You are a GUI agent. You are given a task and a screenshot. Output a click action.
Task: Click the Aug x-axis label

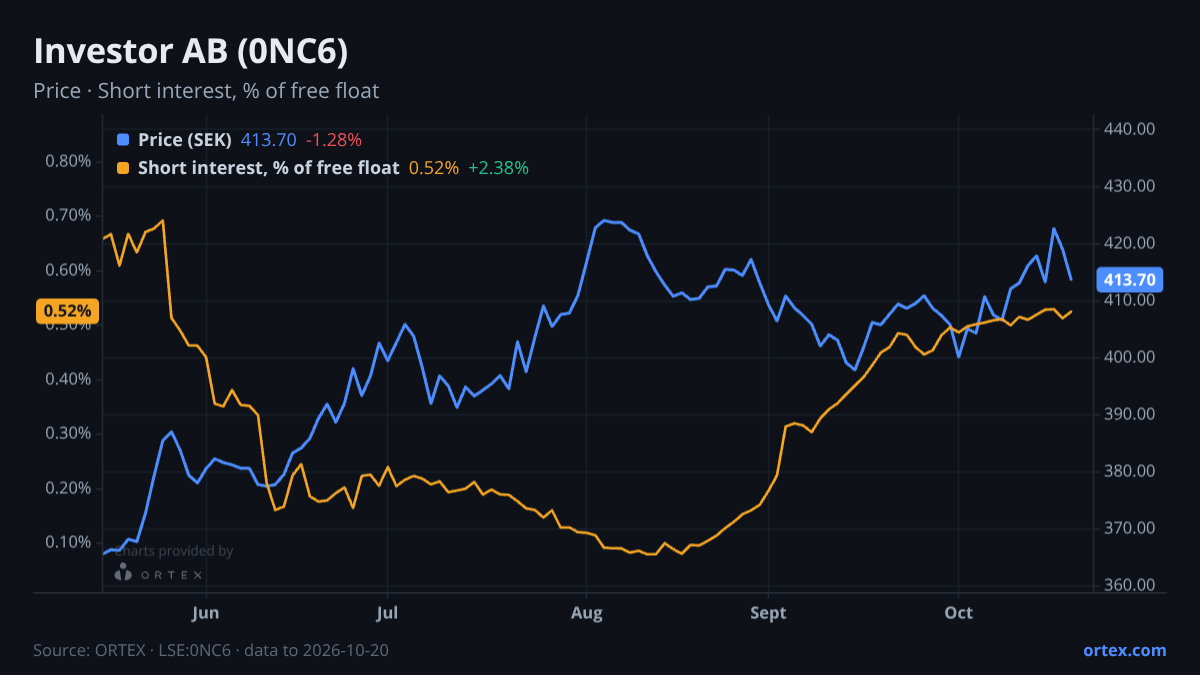(587, 613)
